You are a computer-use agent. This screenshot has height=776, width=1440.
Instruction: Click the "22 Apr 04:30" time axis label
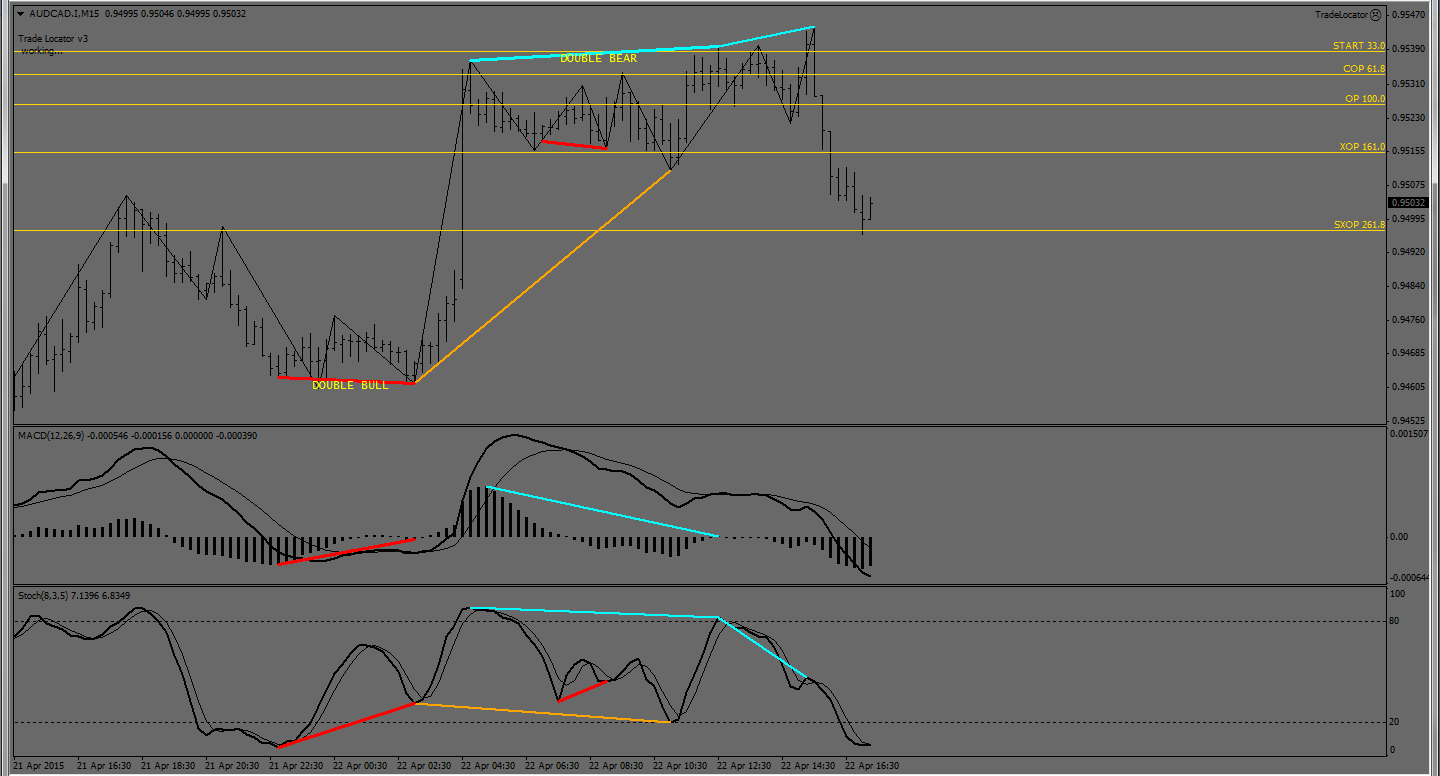[488, 766]
